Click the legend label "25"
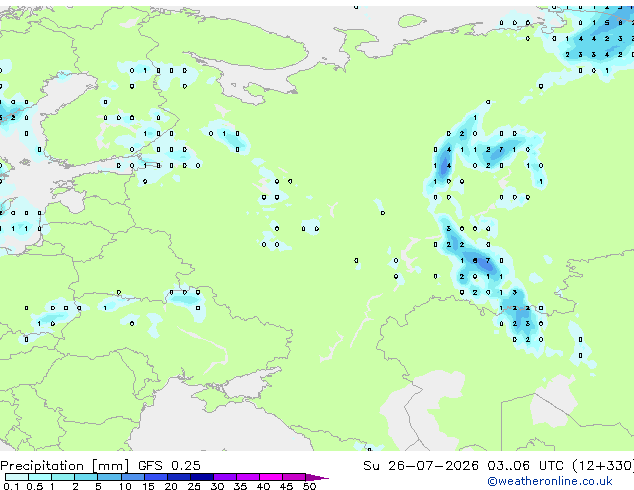Screen dimensions: 634x490 click(194, 486)
